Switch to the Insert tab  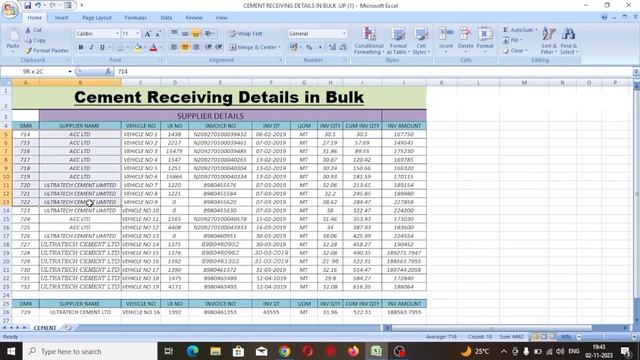[61, 18]
